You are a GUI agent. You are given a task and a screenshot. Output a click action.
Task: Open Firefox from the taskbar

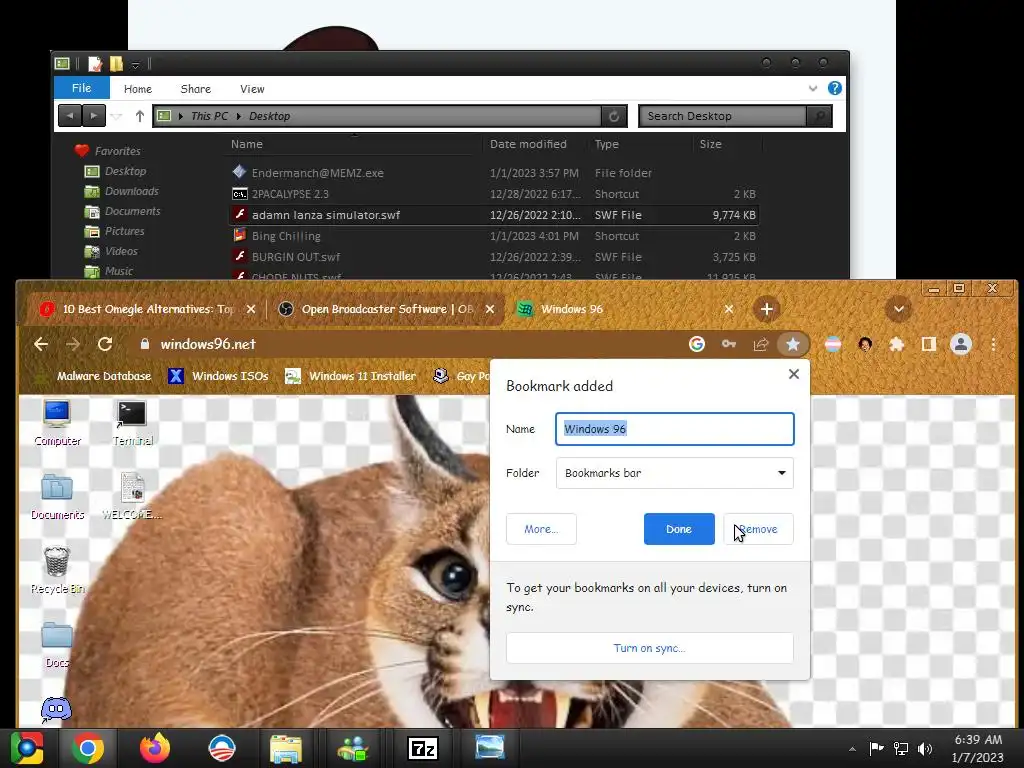pyautogui.click(x=155, y=748)
